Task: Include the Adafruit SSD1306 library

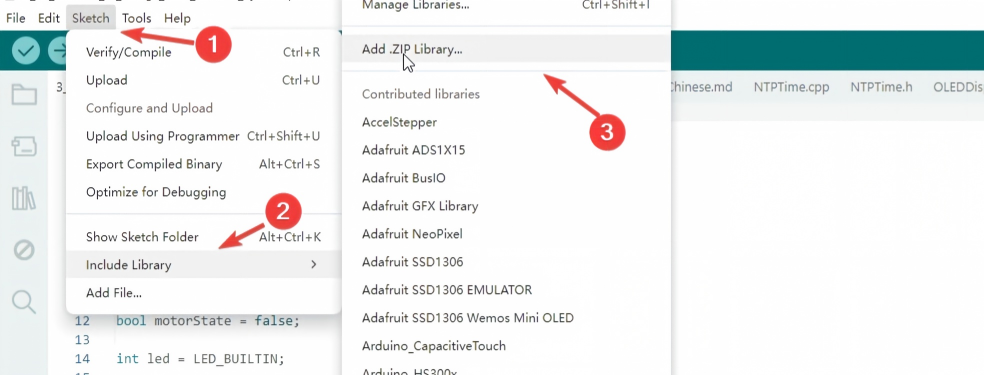Action: pos(506,261)
